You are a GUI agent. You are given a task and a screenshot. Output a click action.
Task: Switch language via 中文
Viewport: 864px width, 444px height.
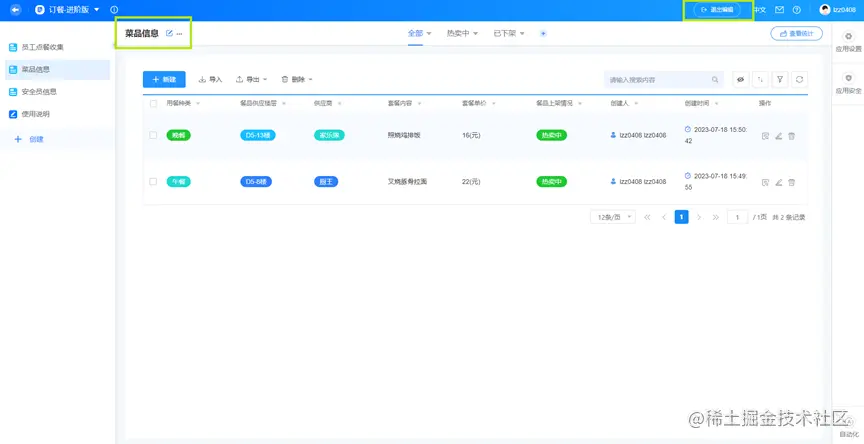tap(760, 10)
